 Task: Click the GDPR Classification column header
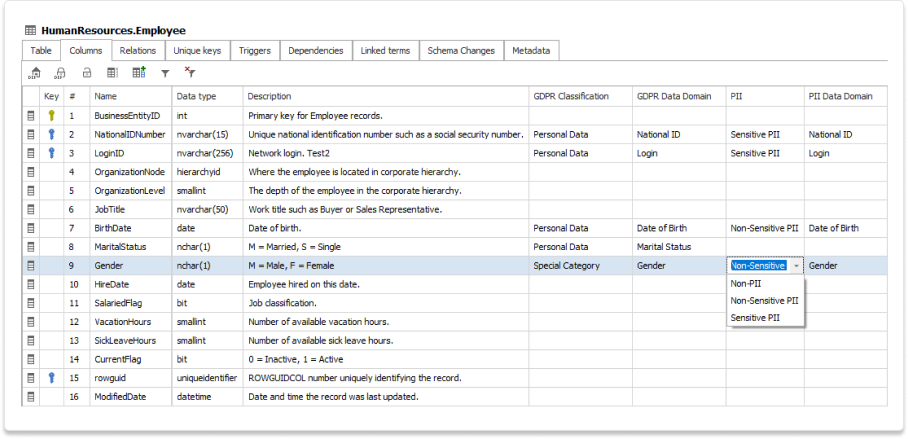tap(570, 96)
